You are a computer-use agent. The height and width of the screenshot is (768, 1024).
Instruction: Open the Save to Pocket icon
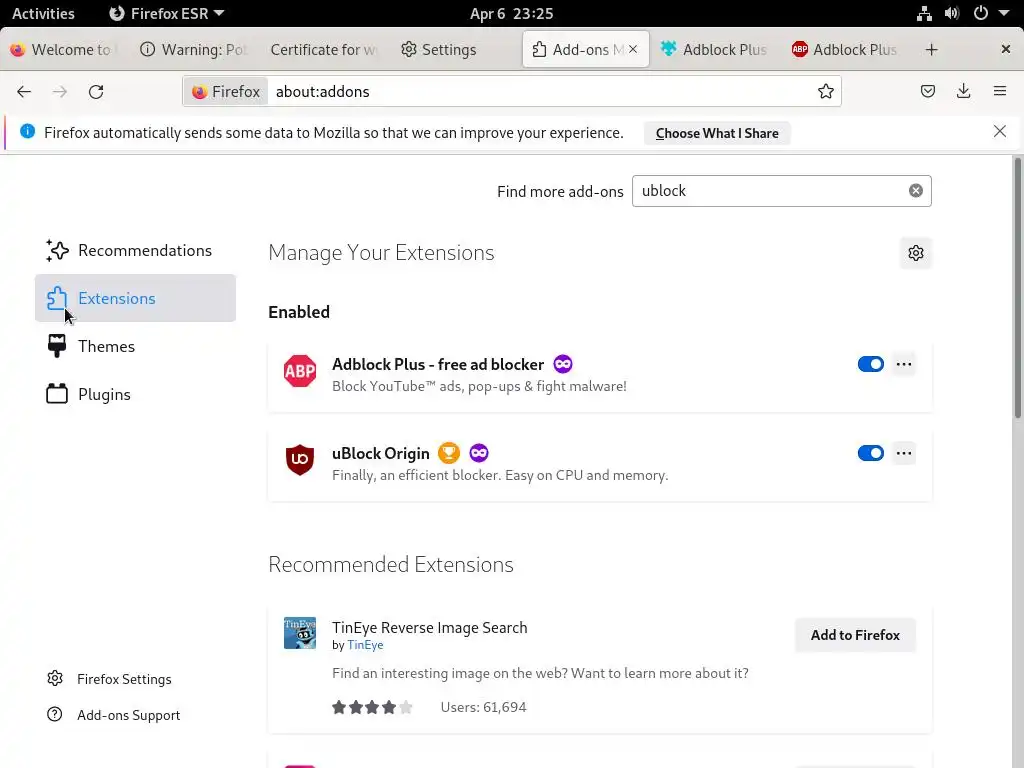tap(928, 92)
